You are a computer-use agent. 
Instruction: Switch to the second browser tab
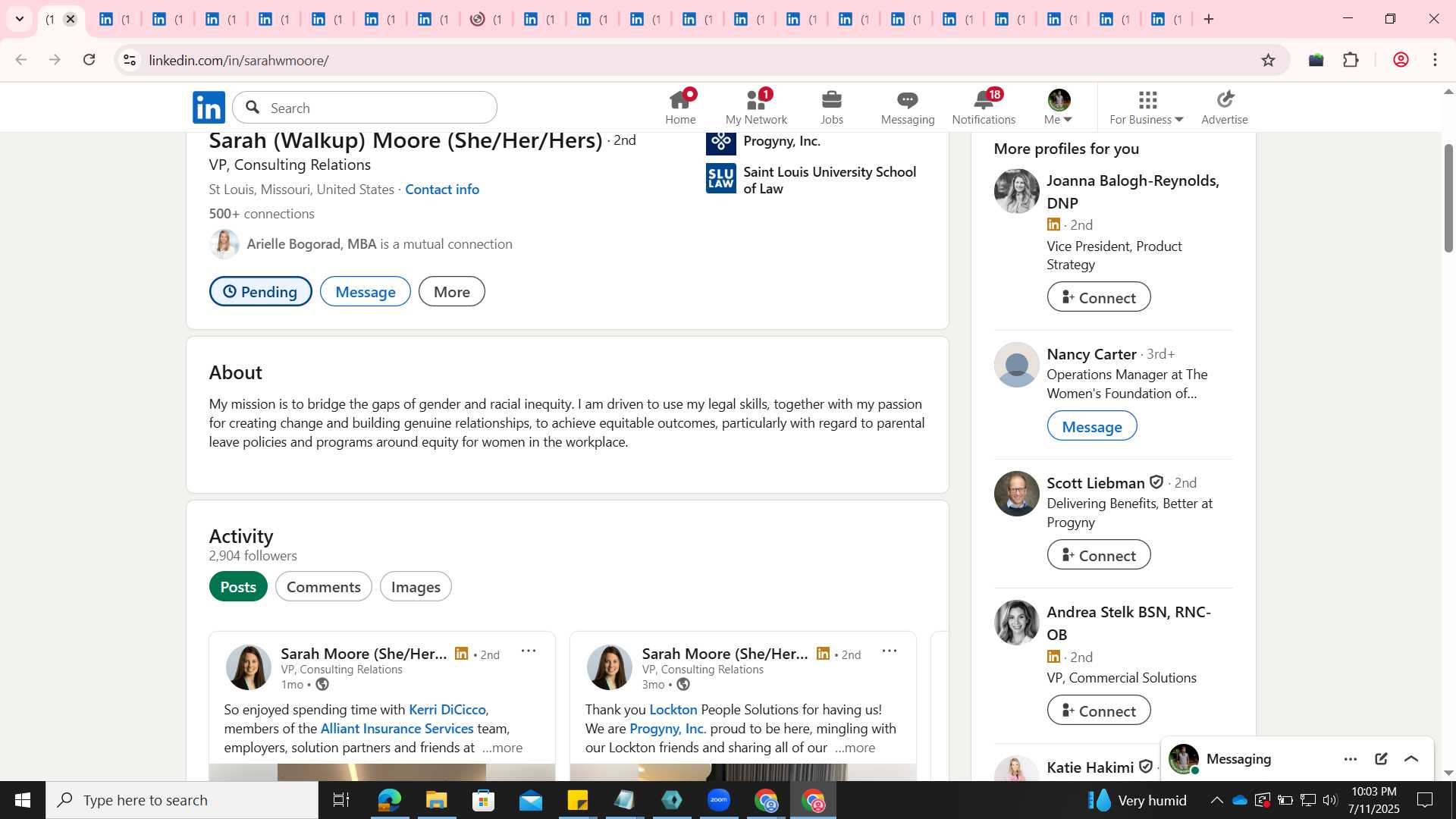tap(114, 19)
